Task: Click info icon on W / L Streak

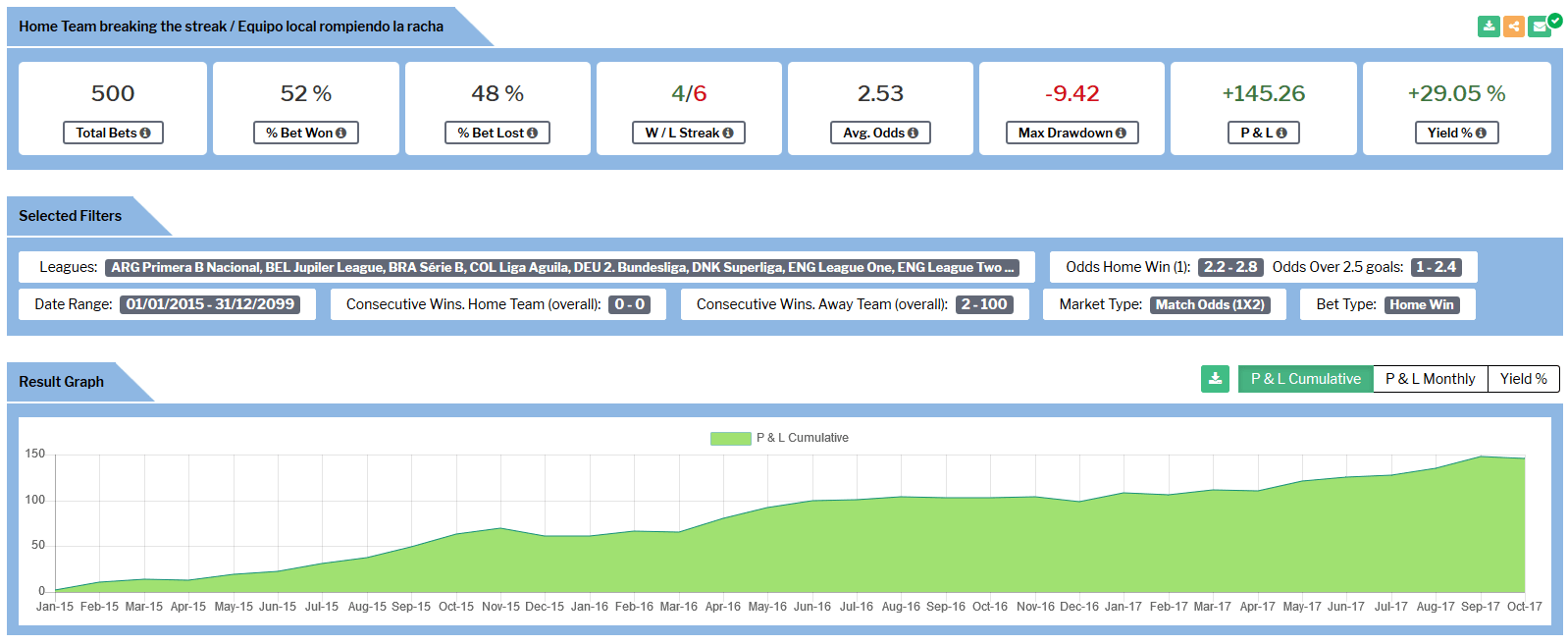Action: click(x=728, y=134)
